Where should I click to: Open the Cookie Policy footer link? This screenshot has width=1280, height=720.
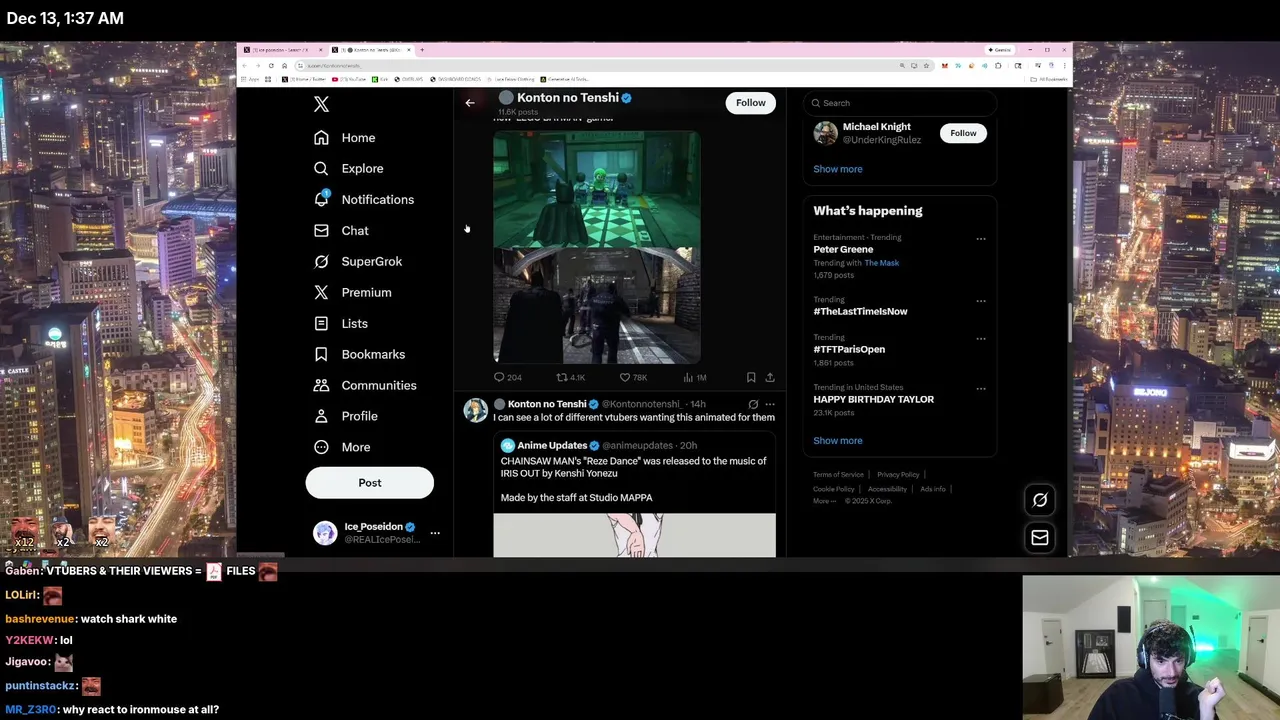(x=834, y=489)
